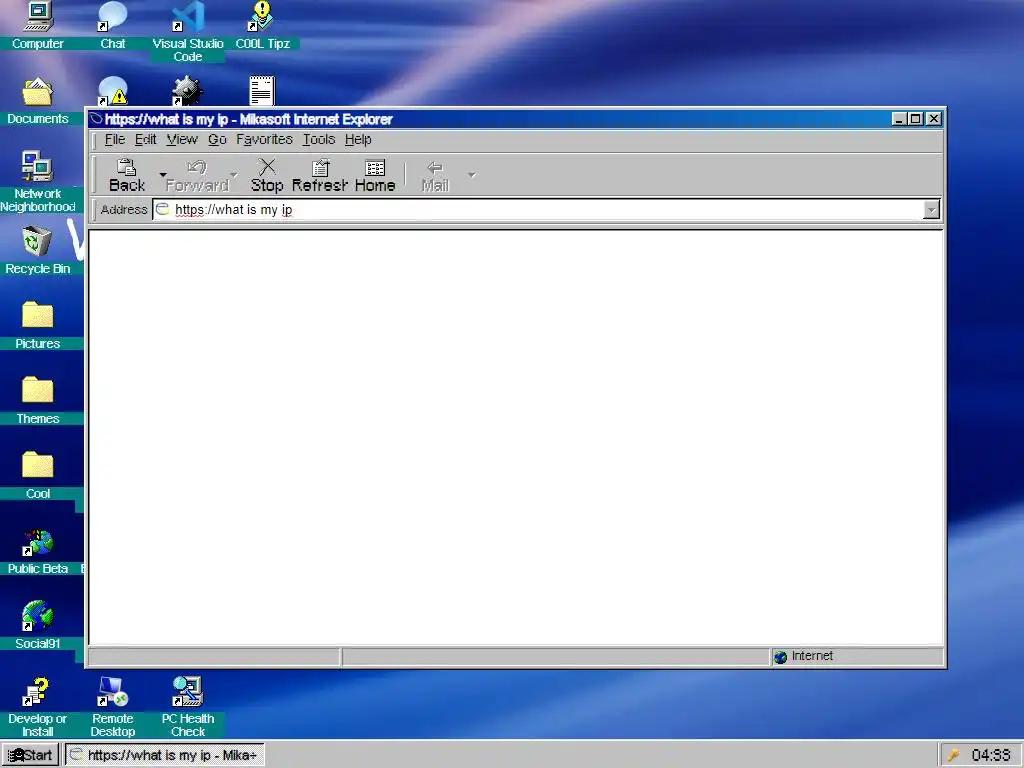Select the Social91 shortcut
The height and width of the screenshot is (768, 1024).
coord(38,626)
